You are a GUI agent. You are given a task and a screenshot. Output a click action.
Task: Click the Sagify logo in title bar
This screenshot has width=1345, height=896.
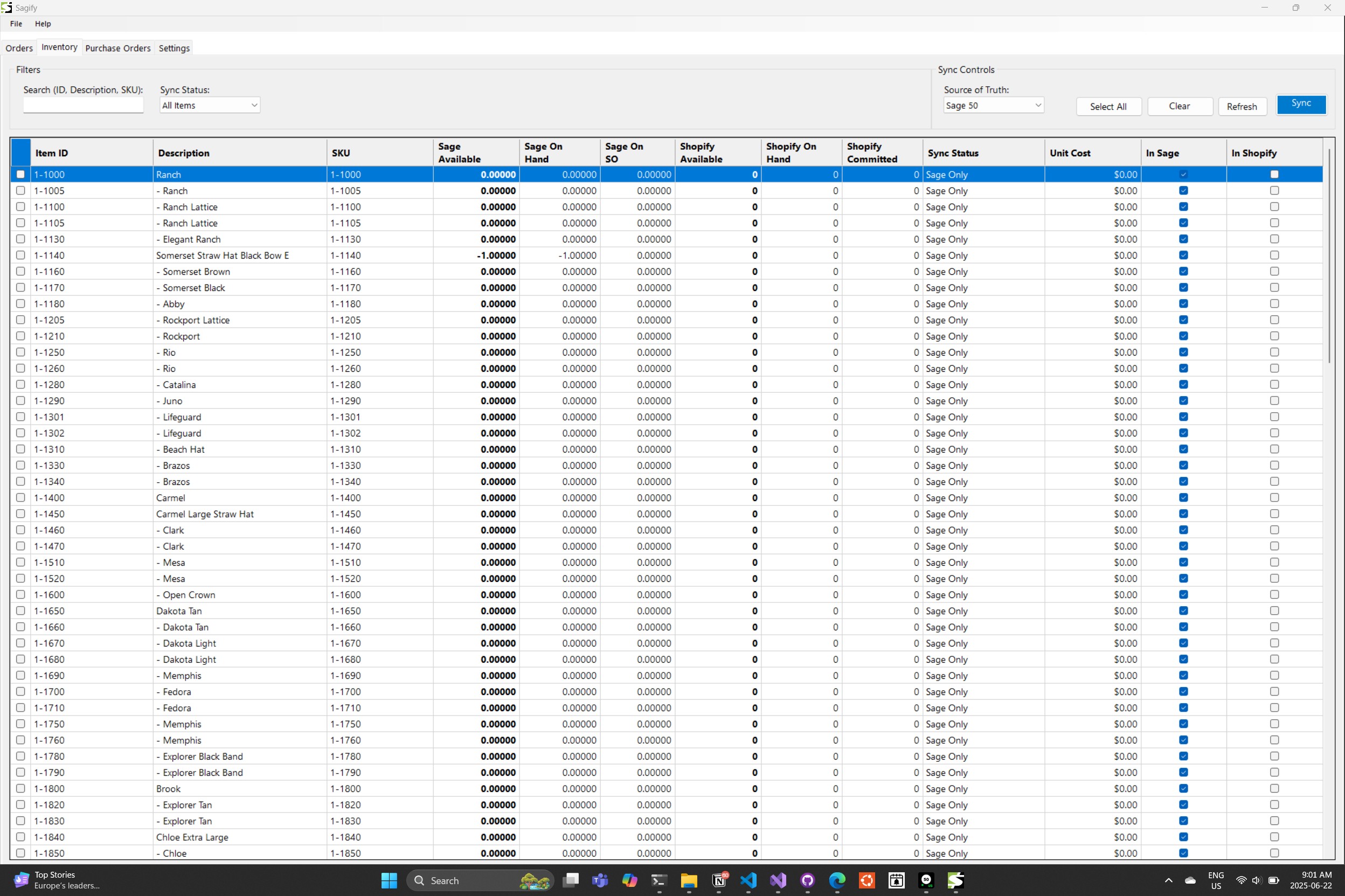[6, 8]
